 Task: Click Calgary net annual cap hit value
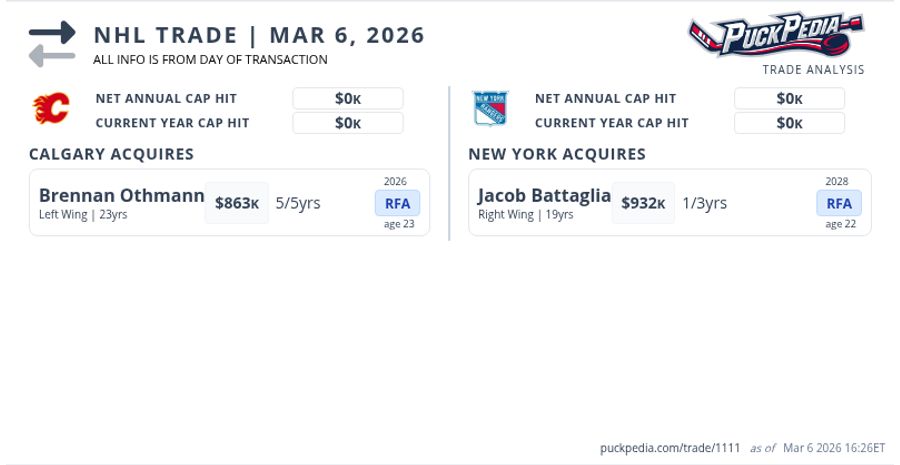point(348,99)
